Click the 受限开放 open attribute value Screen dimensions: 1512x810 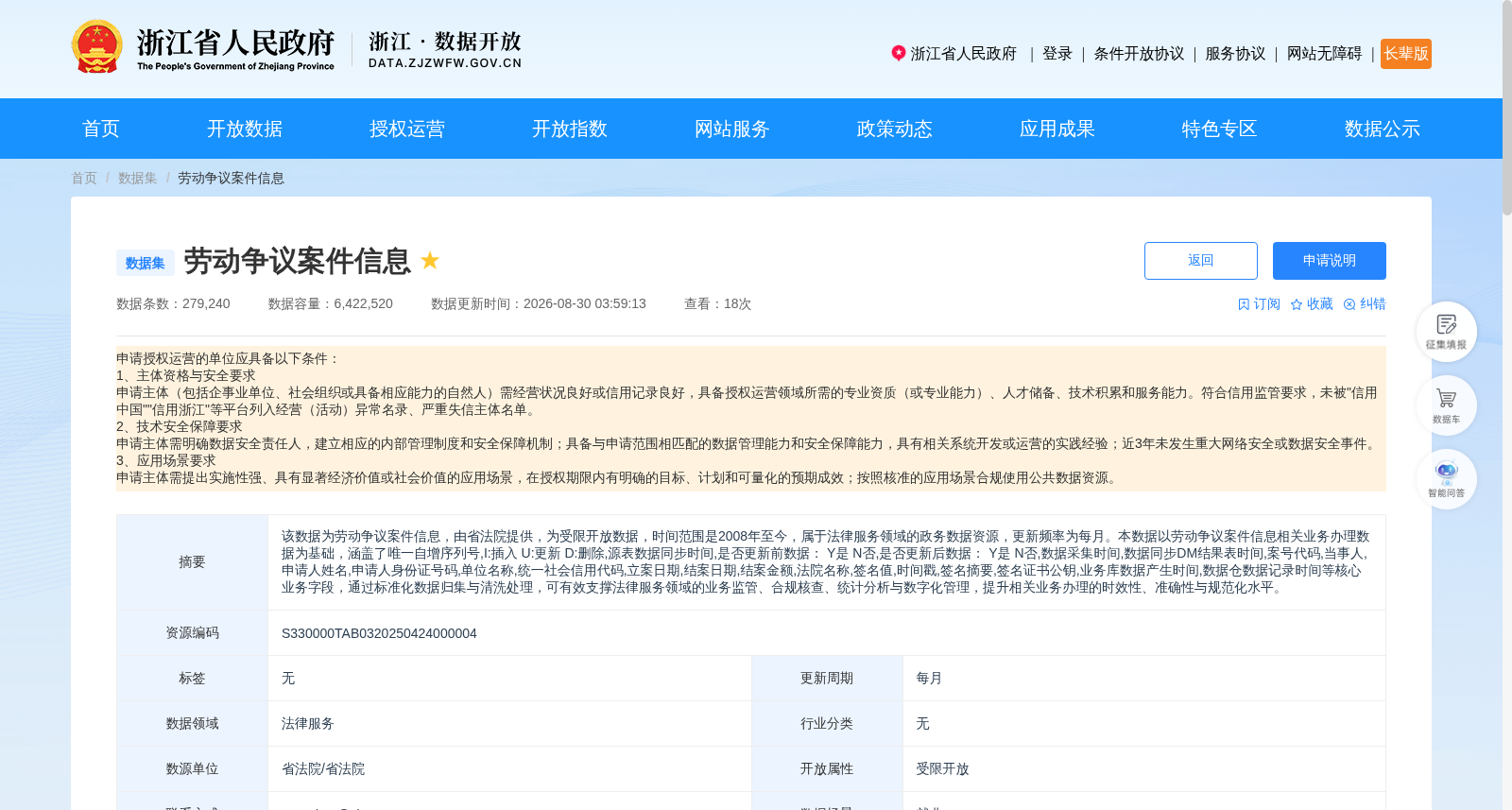pos(942,769)
